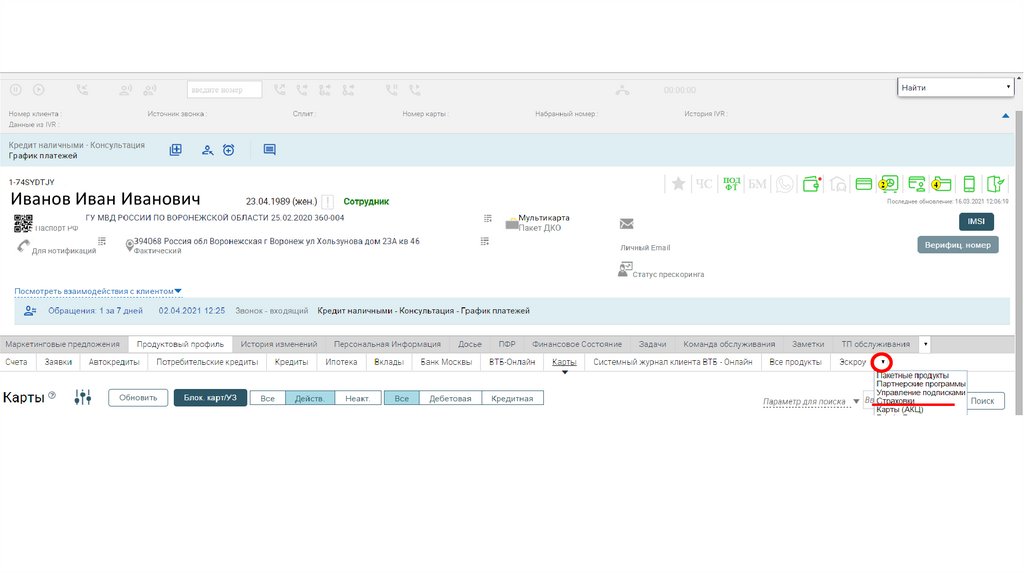Screen dimensions: 1024x574
Task: Select Управление подписками in dropdown list
Action: [920, 392]
